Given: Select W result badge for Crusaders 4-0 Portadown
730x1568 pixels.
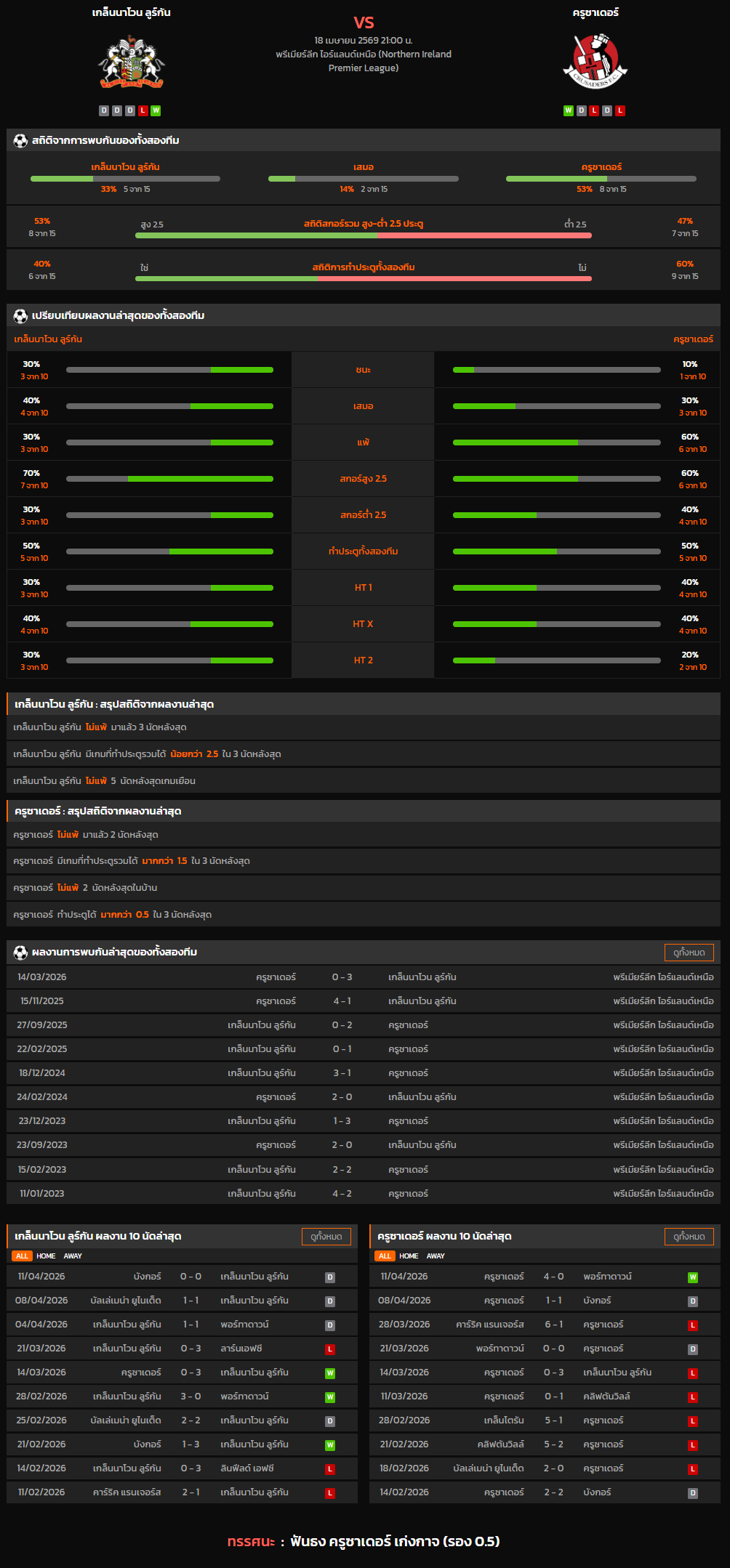Looking at the screenshot, I should pos(692,1277).
